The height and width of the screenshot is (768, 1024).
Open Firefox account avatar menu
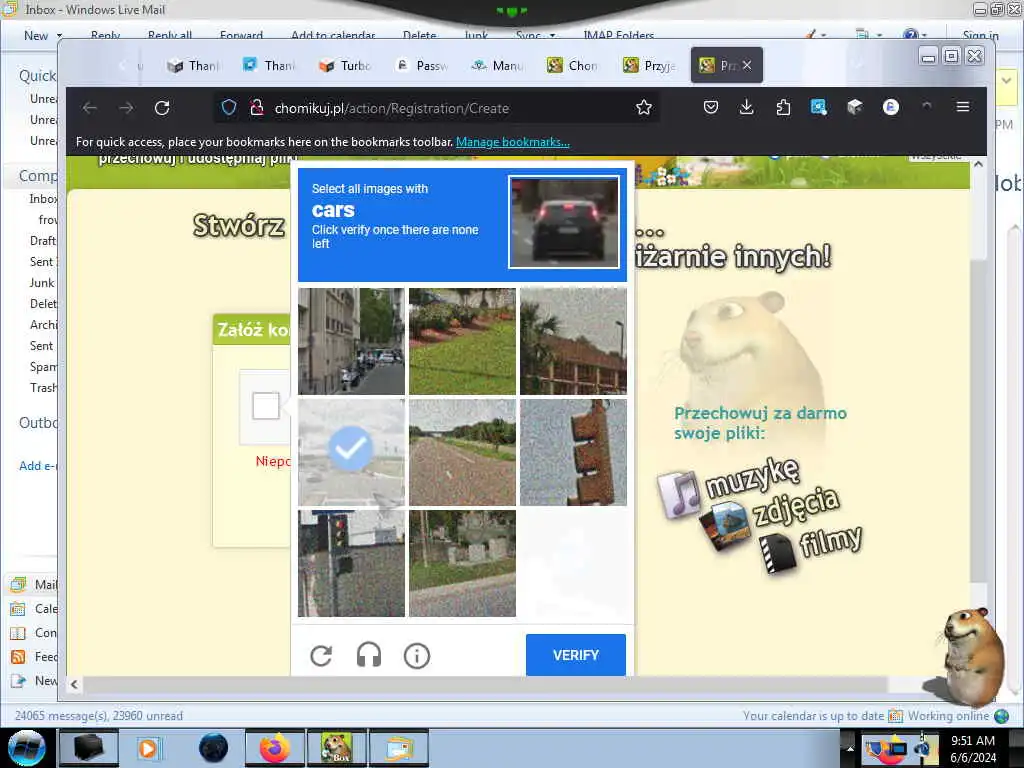tap(891, 107)
